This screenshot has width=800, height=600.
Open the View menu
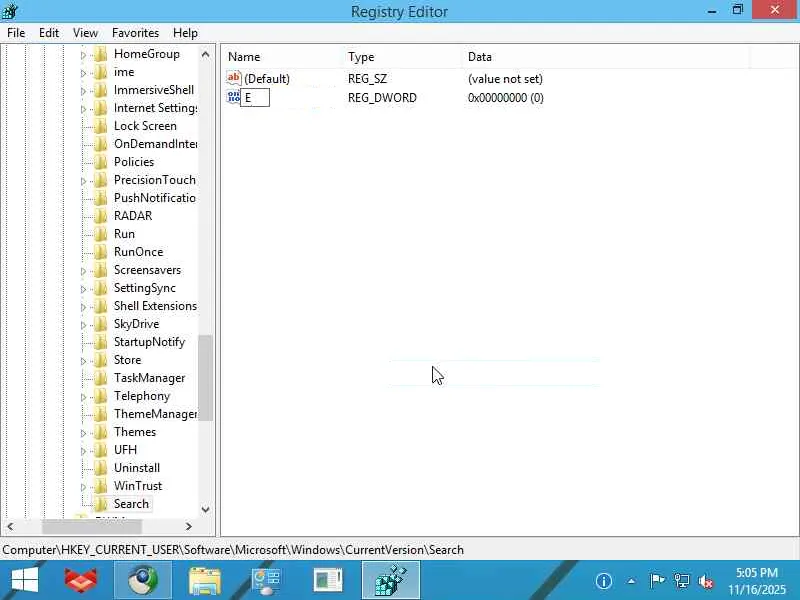(x=85, y=33)
